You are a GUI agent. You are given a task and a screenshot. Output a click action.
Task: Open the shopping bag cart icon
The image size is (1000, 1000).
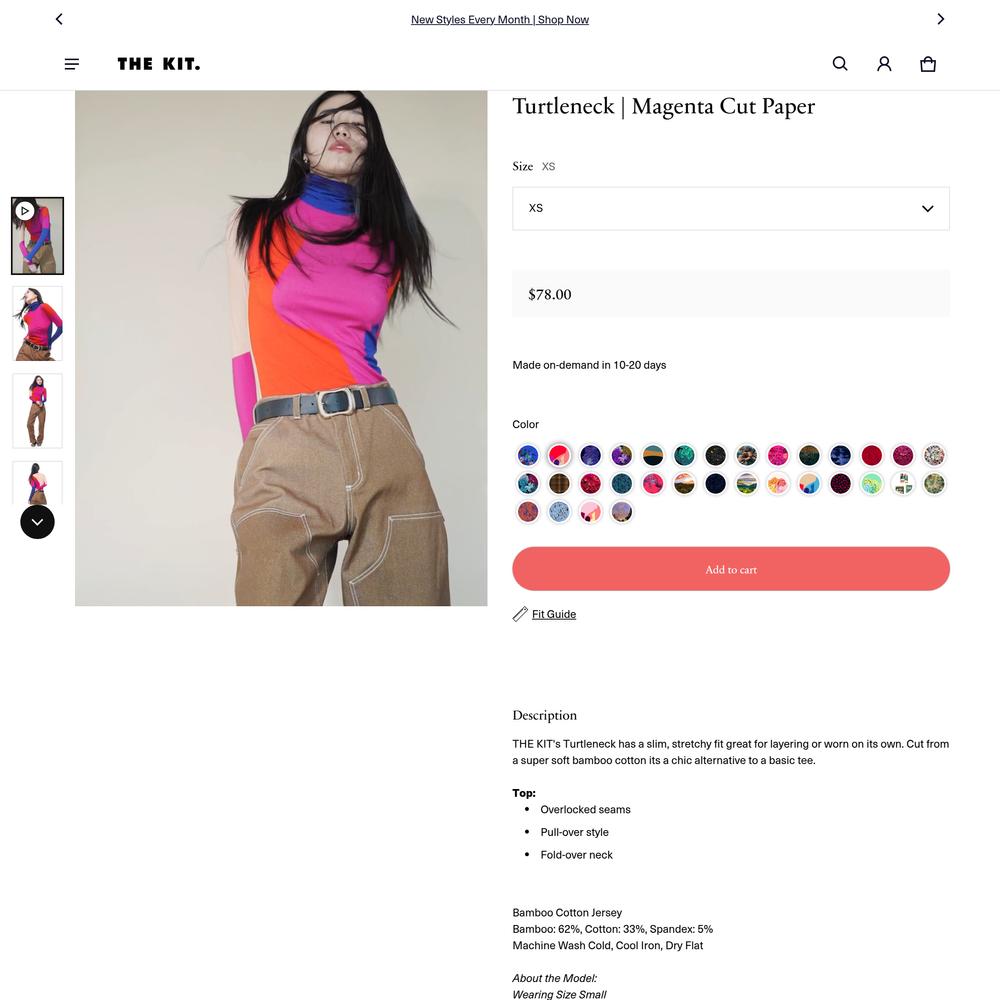(928, 64)
